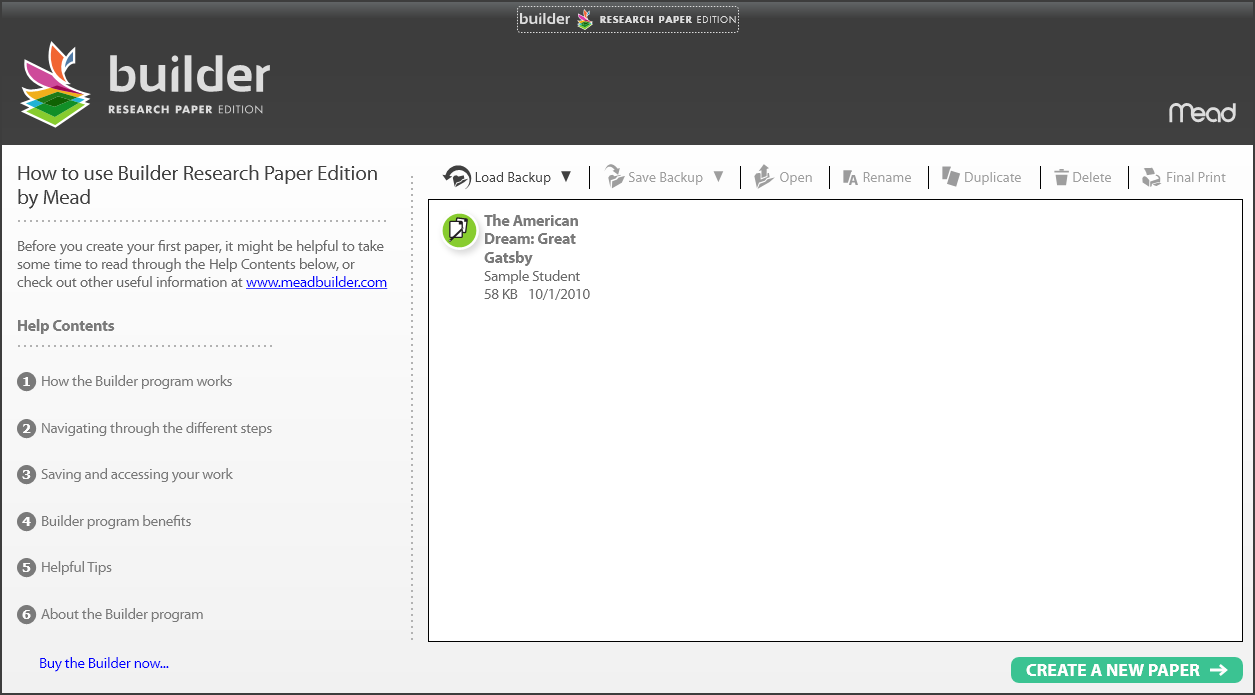Image resolution: width=1255 pixels, height=695 pixels.
Task: Click the Load Backup circular arrow icon
Action: [457, 177]
